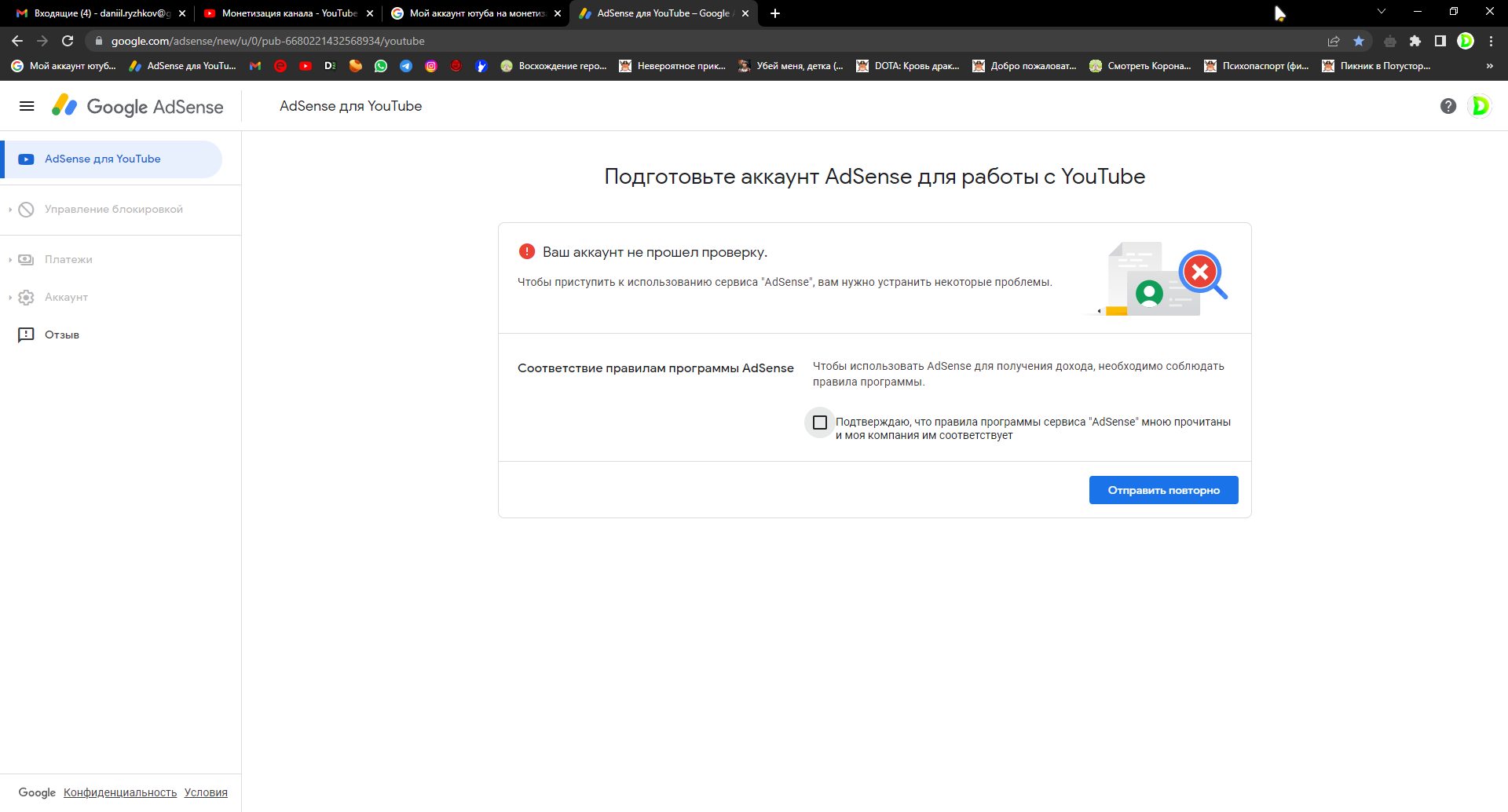
Task: Open the Telegram bookmark icon
Action: pos(406,66)
